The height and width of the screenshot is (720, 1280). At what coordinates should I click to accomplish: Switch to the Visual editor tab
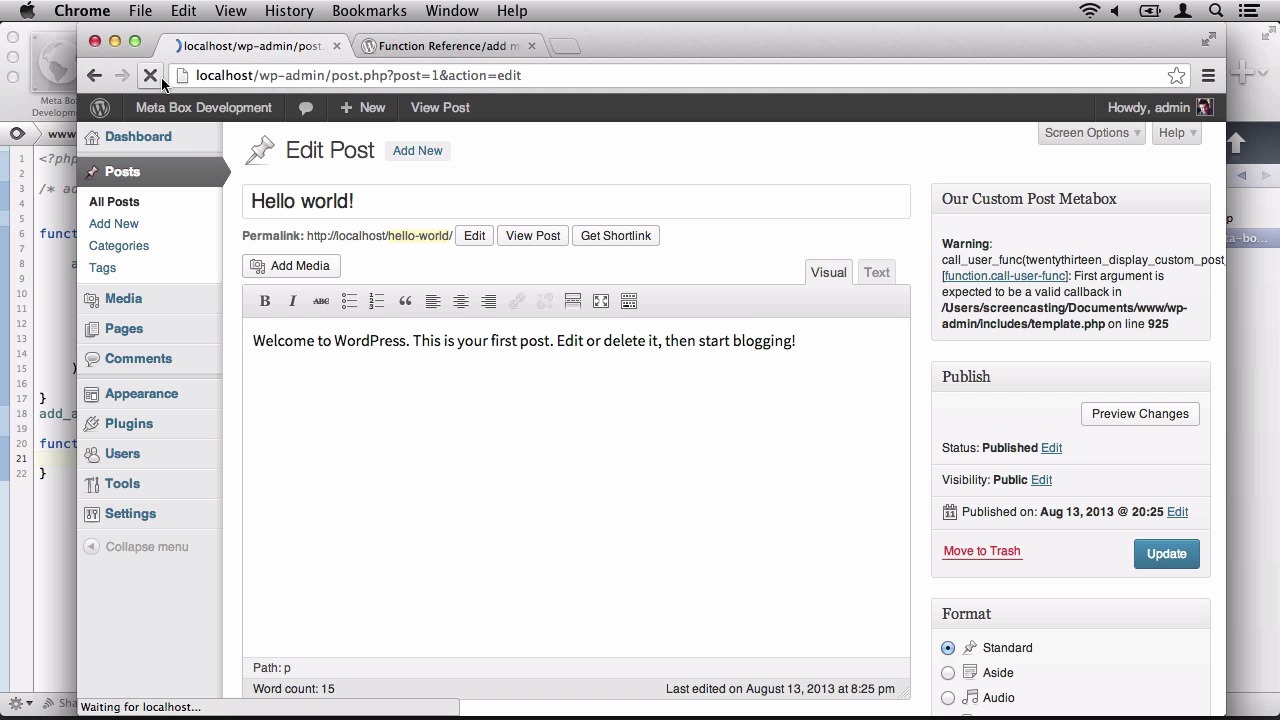828,273
